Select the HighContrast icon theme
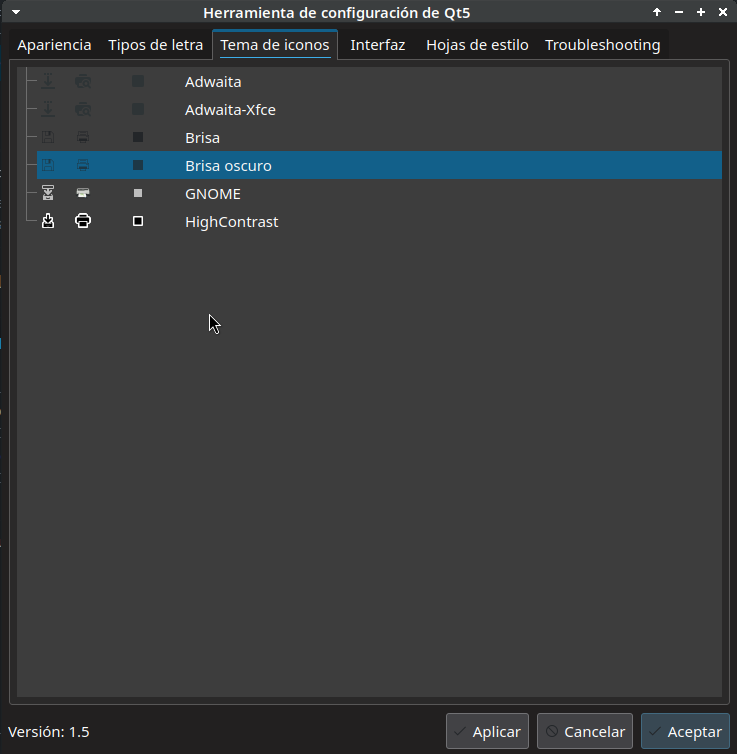This screenshot has width=737, height=754. point(231,222)
